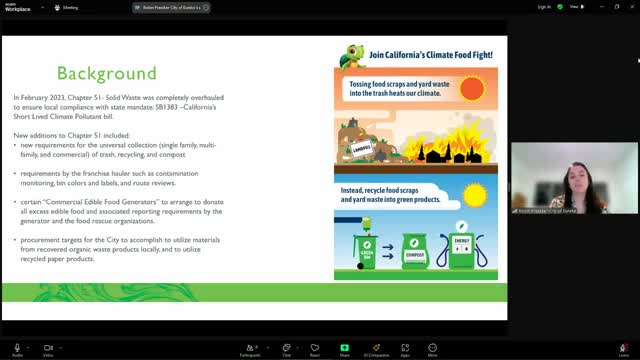Expand the caret beside Chat
Viewport: 640px width, 360px height.
[x=297, y=348]
